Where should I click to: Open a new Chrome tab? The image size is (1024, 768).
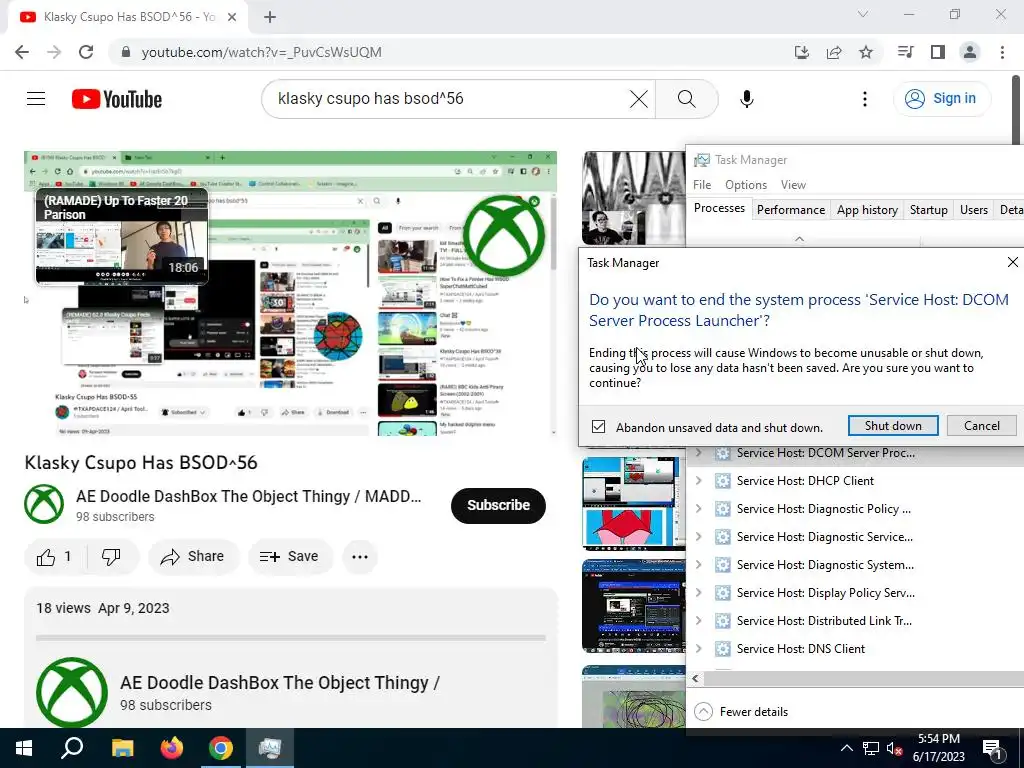[270, 17]
